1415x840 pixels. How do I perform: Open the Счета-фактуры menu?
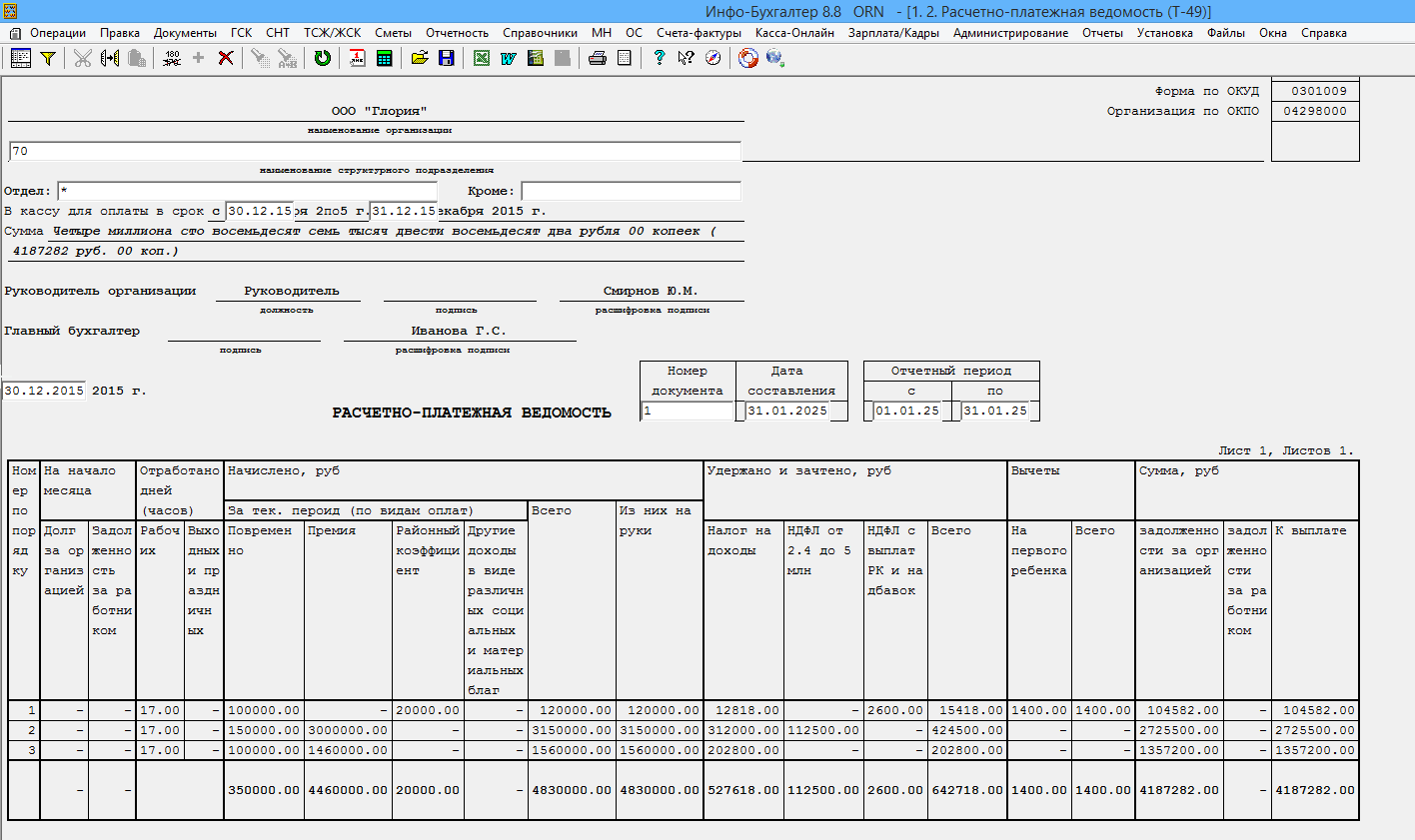point(700,33)
